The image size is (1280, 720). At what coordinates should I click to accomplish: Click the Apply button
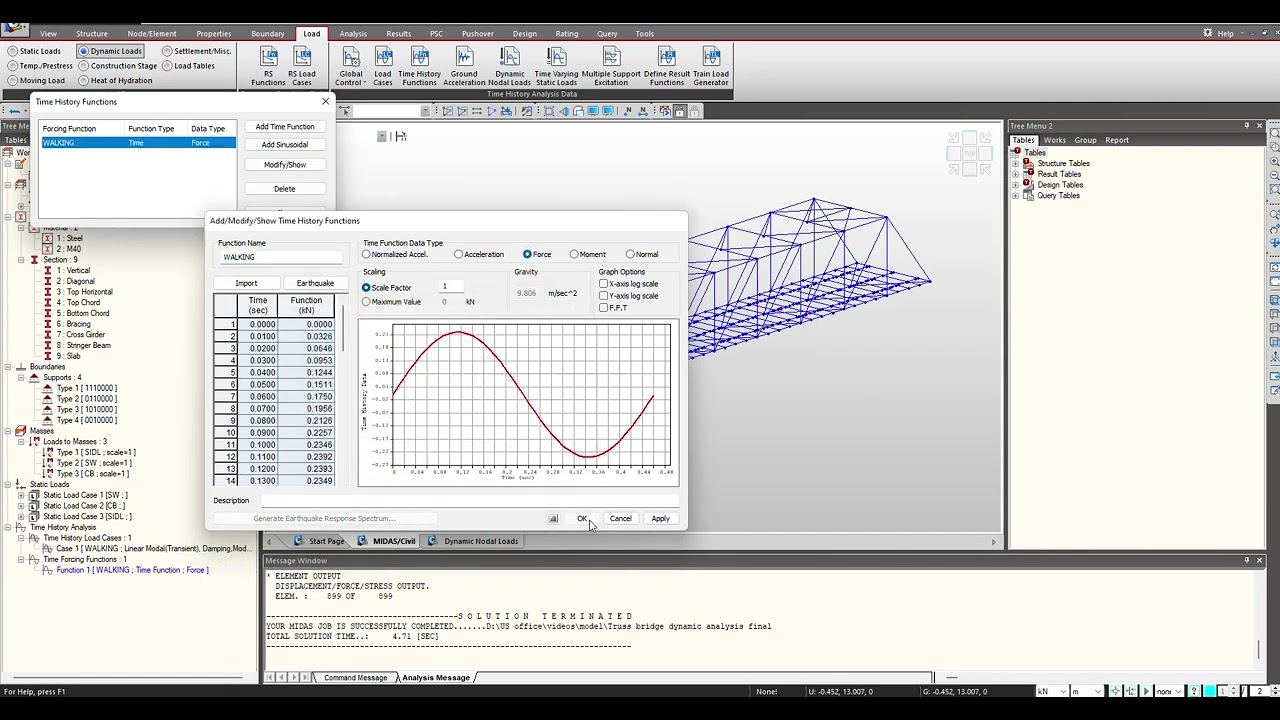click(660, 518)
